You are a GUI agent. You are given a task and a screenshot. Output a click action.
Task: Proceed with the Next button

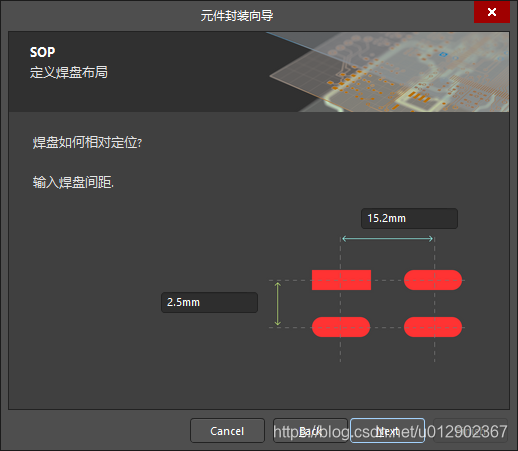[x=387, y=431]
